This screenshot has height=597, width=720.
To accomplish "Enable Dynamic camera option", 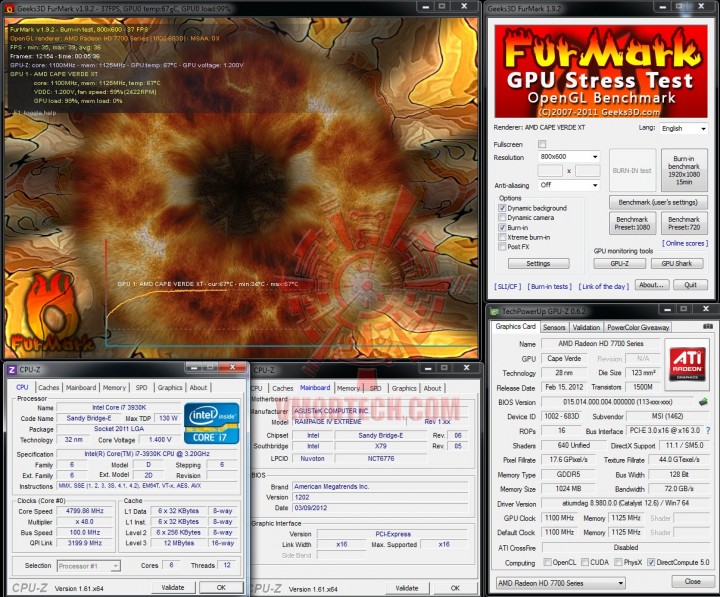I will click(x=502, y=218).
